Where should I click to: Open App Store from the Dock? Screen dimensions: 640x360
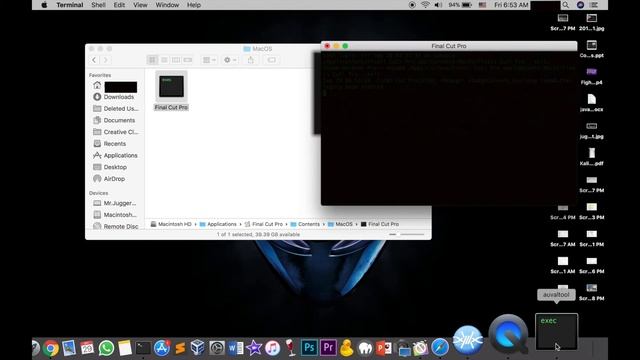pyautogui.click(x=162, y=348)
